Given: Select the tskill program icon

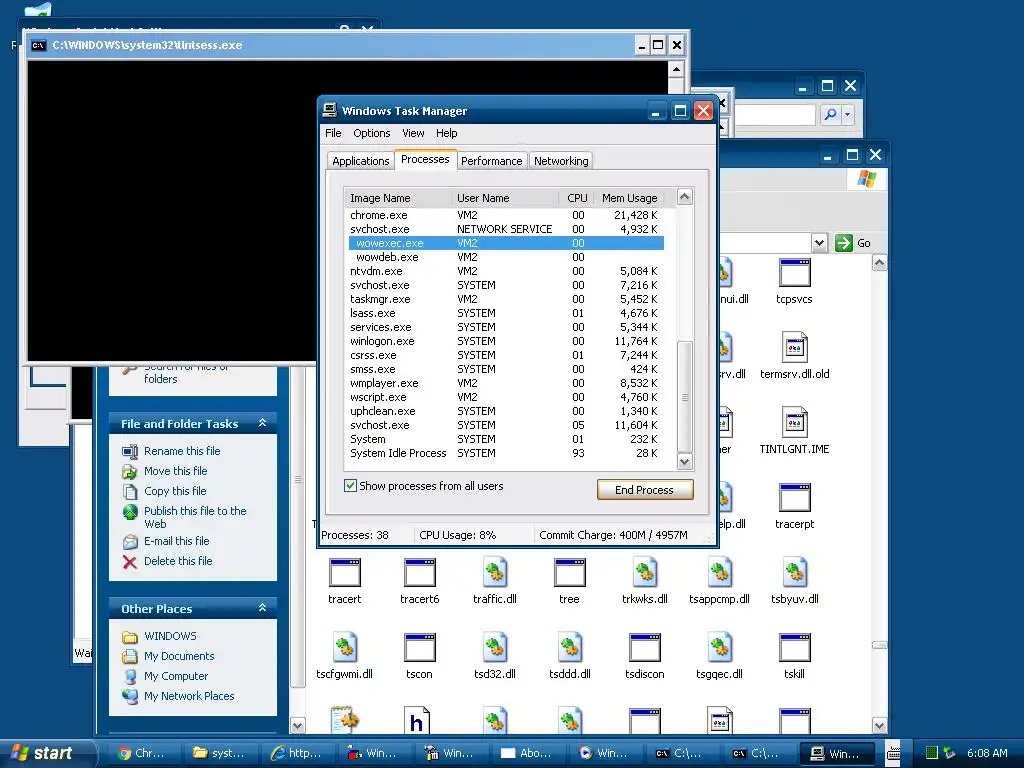Looking at the screenshot, I should 794,648.
